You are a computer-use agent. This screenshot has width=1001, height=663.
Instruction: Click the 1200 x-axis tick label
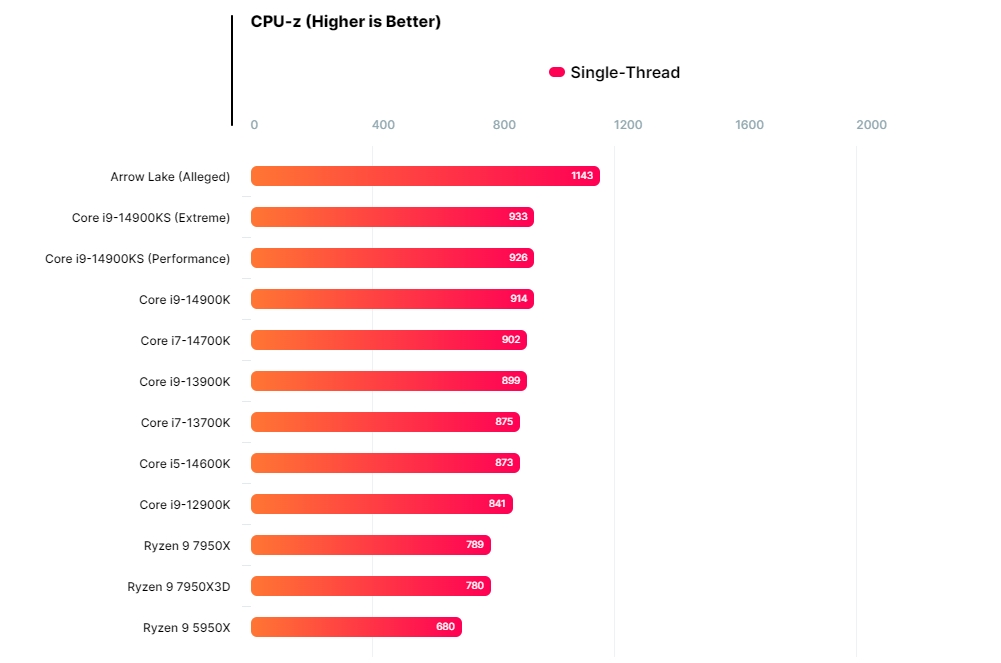(628, 125)
